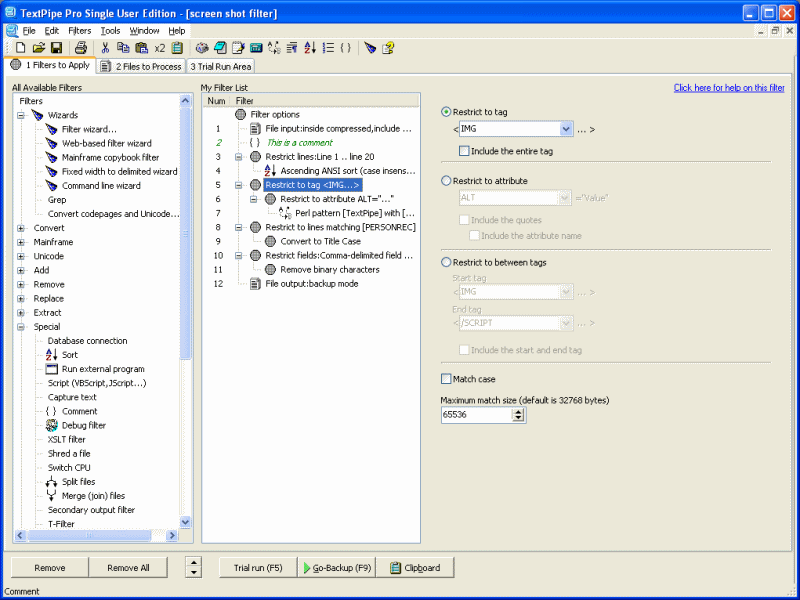
Task: Select the Restrict to attribute radio button
Action: coord(446,181)
